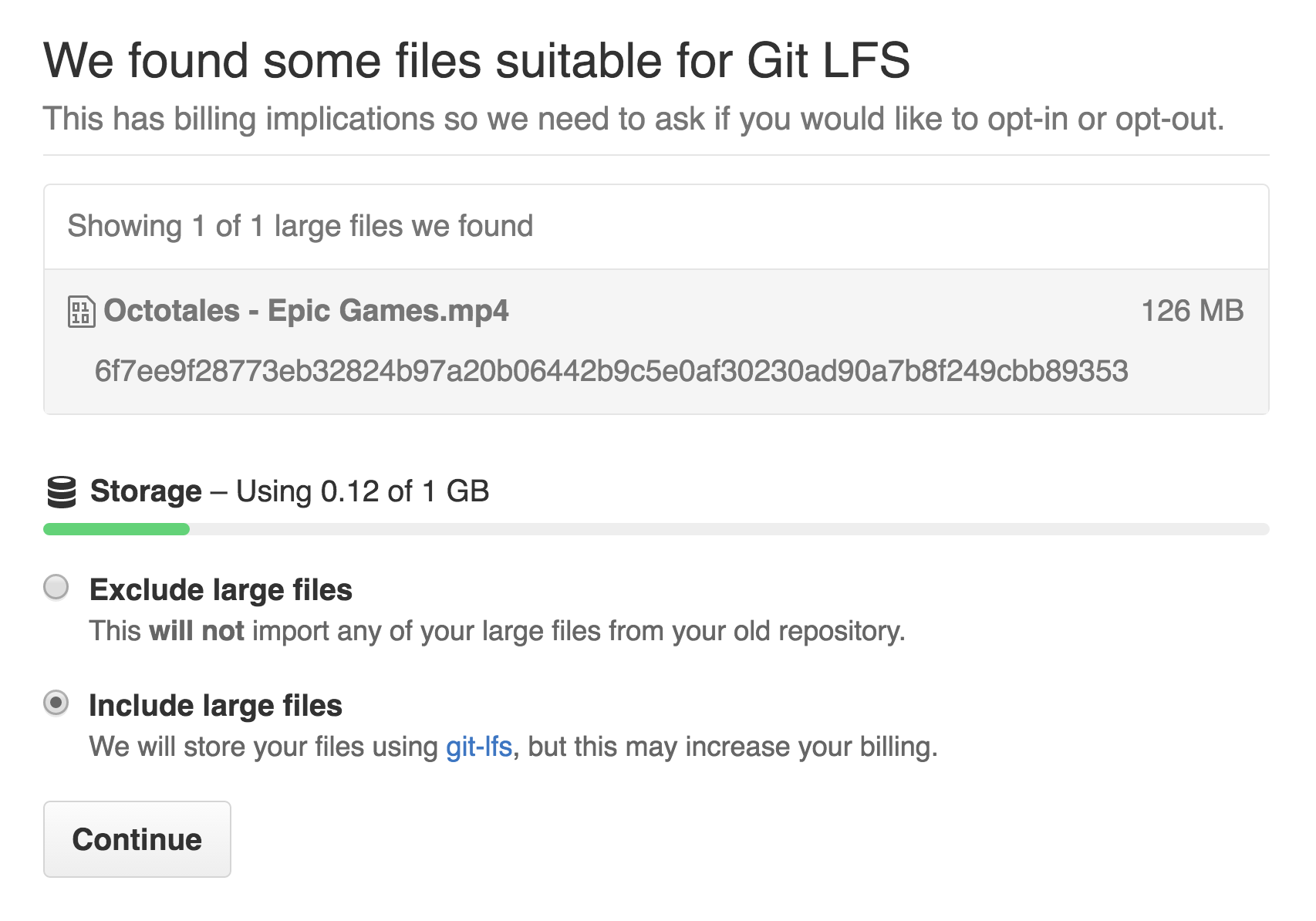Click the green filled part of storage bar
Viewport: 1316px width, 921px height.
pyautogui.click(x=116, y=529)
